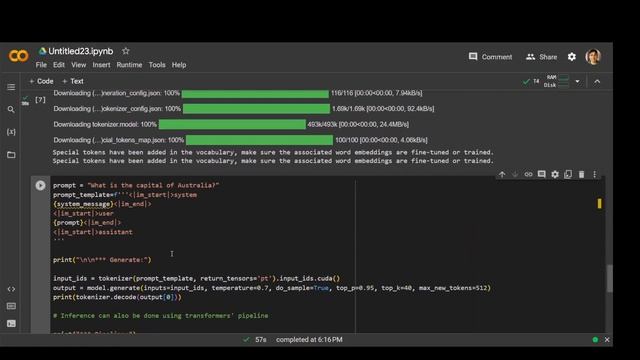Open more cell actions menu
This screenshot has height=360, width=640.
pyautogui.click(x=595, y=174)
